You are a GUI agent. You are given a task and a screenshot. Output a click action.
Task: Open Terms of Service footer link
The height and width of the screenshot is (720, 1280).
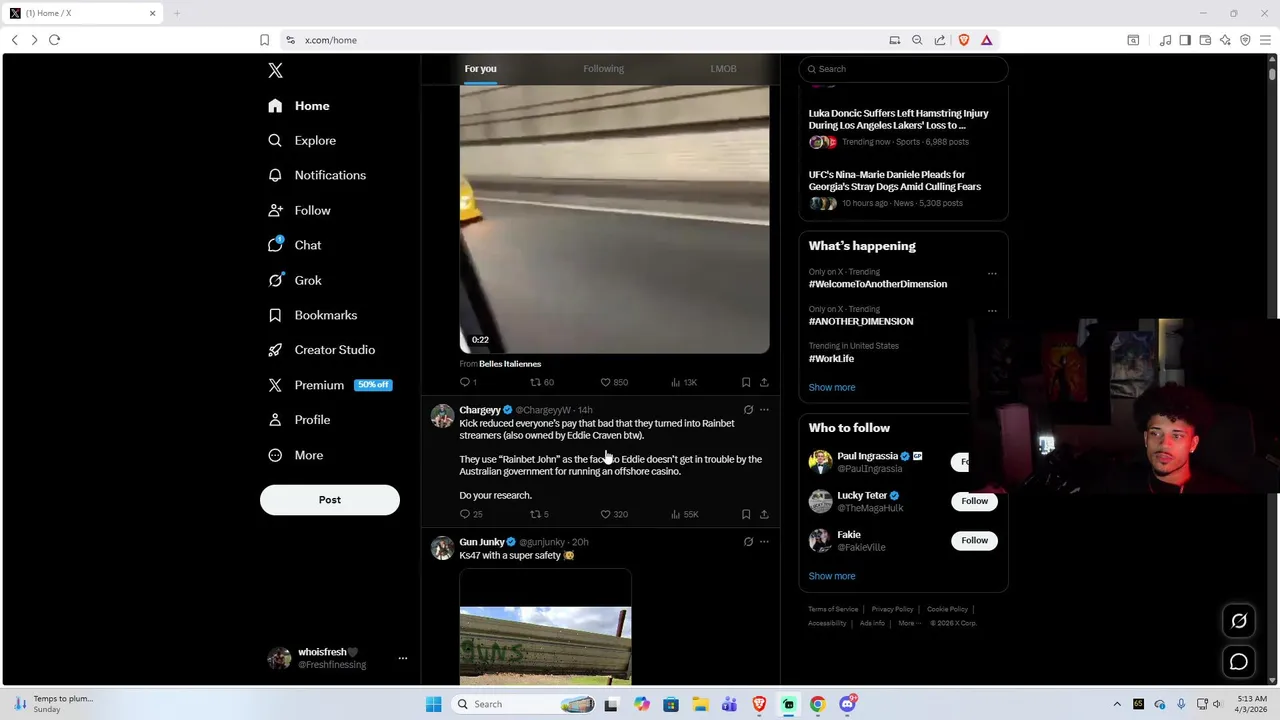[833, 609]
